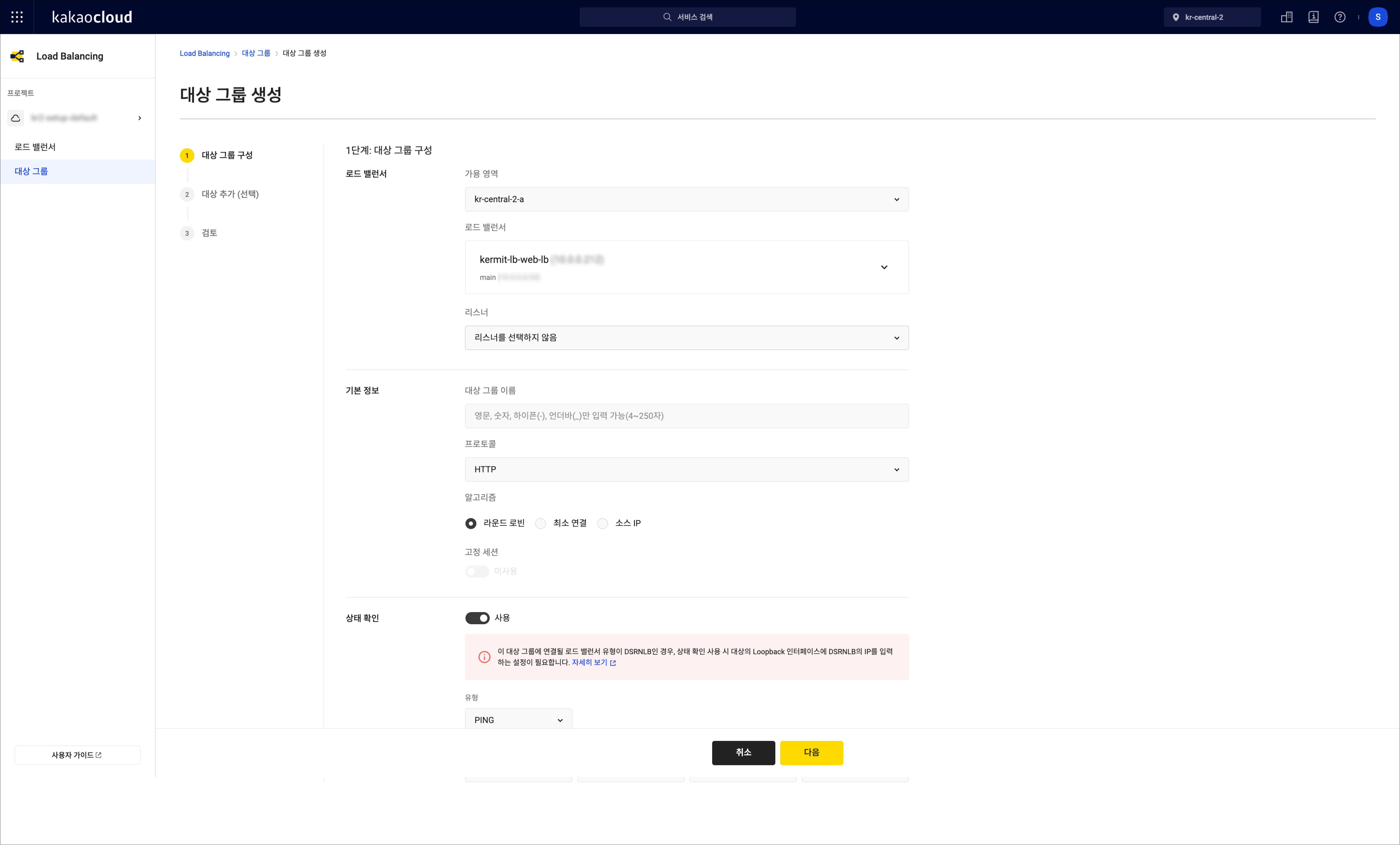Click the 대상 그룹 이름 input field
Image resolution: width=1400 pixels, height=845 pixels.
[x=686, y=416]
